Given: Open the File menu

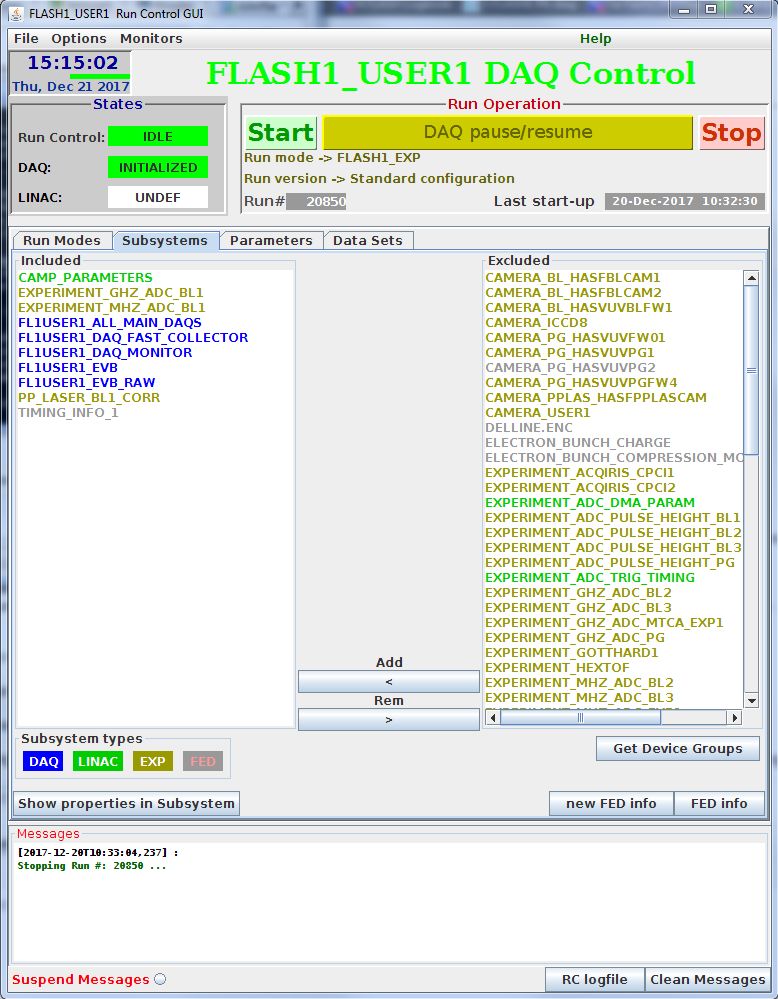Looking at the screenshot, I should coord(26,38).
